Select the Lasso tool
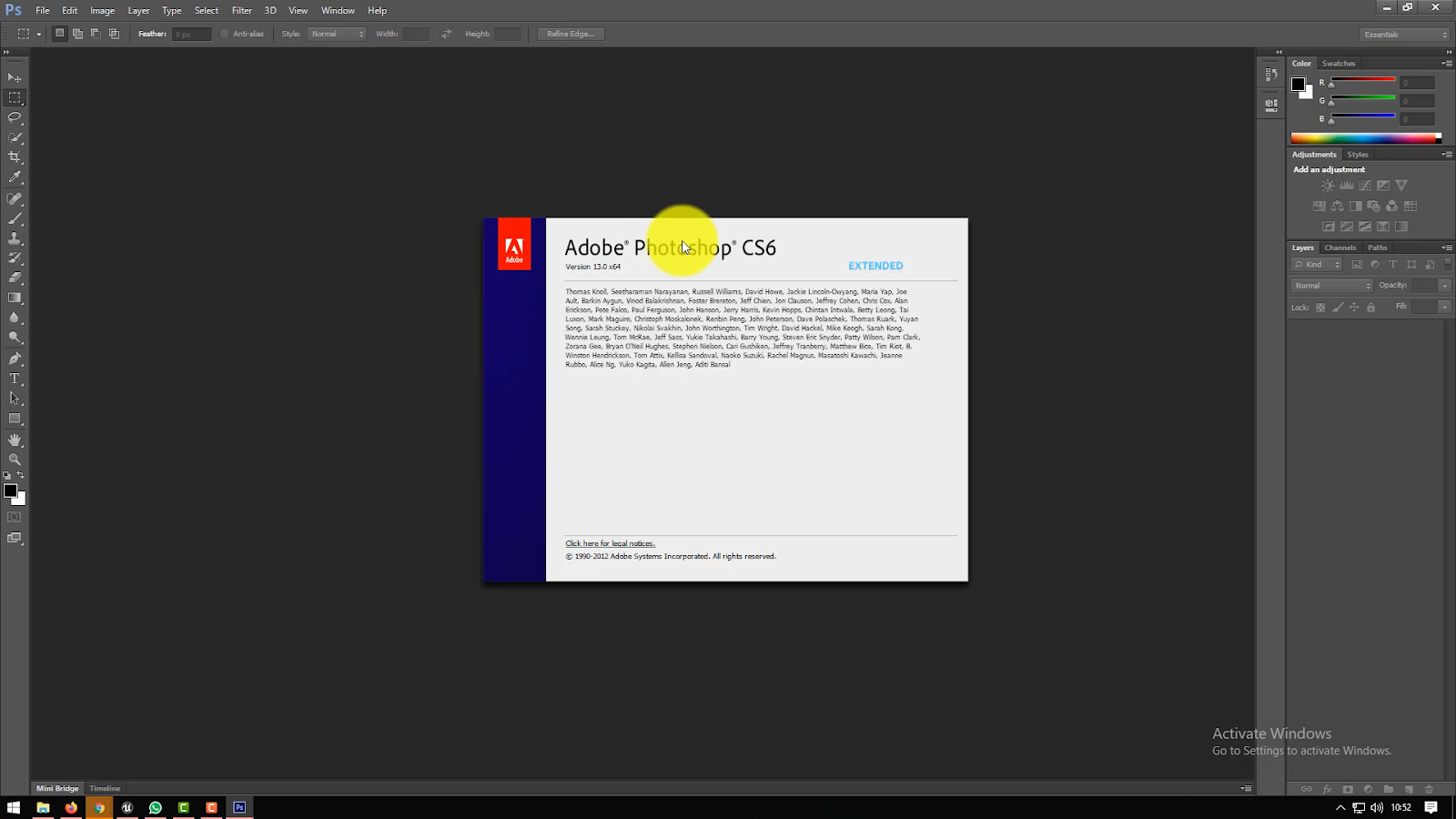The width and height of the screenshot is (1456, 819). [15, 117]
